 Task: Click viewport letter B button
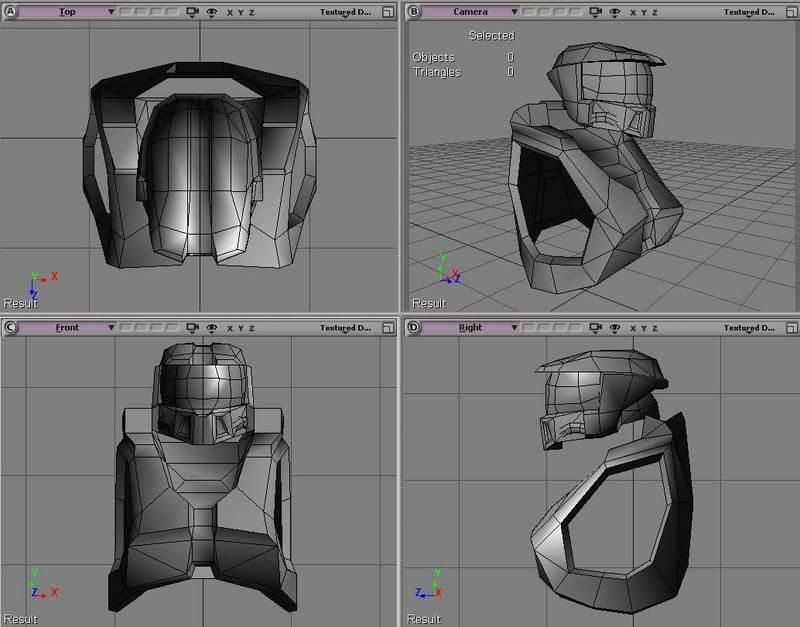coord(414,11)
